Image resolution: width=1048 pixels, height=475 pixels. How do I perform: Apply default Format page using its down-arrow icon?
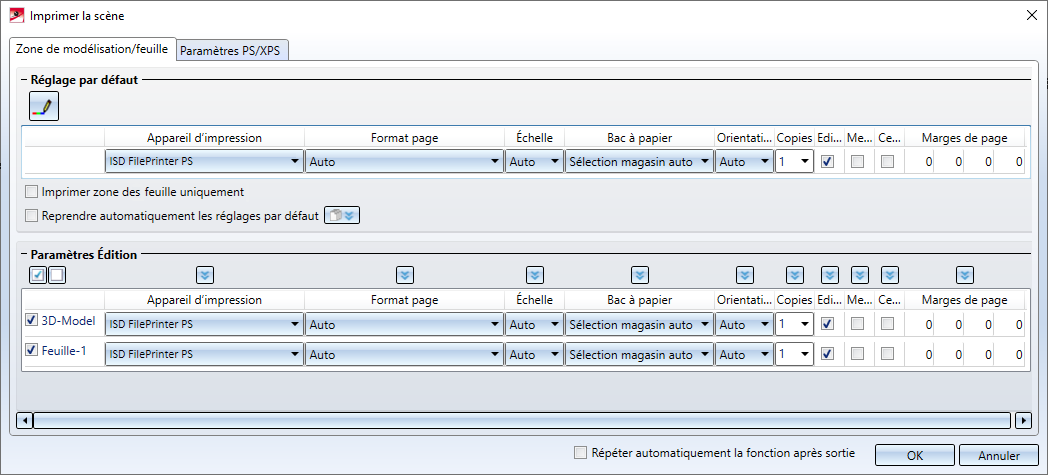[x=405, y=275]
